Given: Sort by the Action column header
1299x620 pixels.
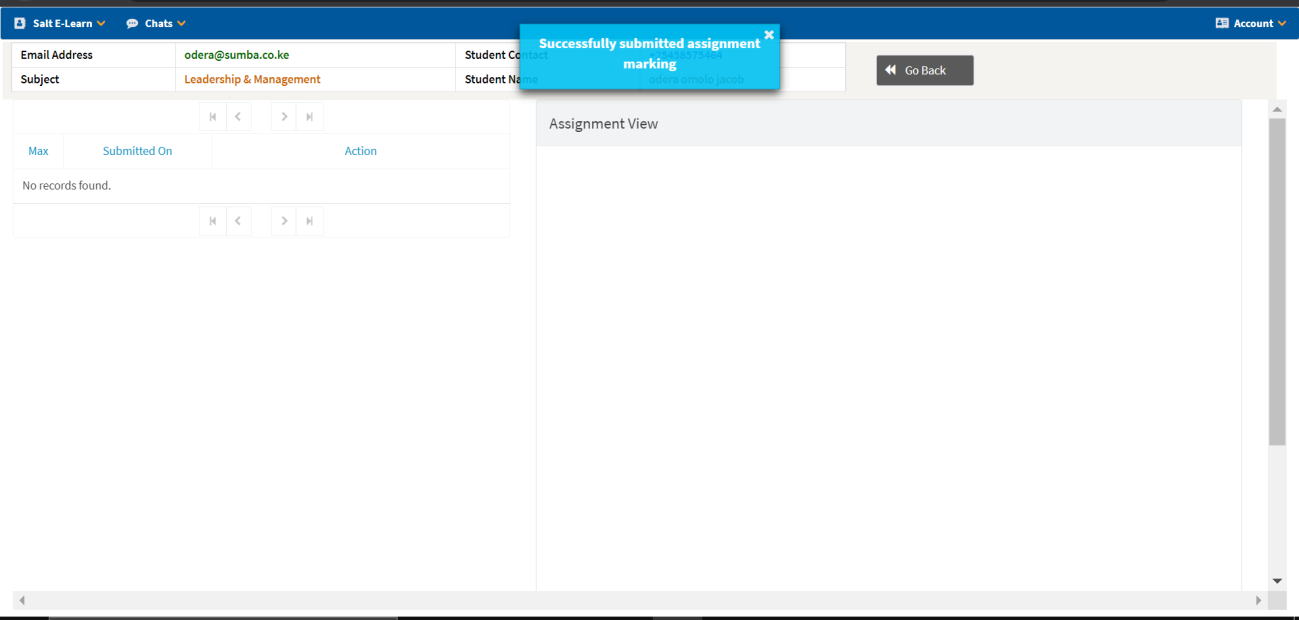Looking at the screenshot, I should pos(360,150).
